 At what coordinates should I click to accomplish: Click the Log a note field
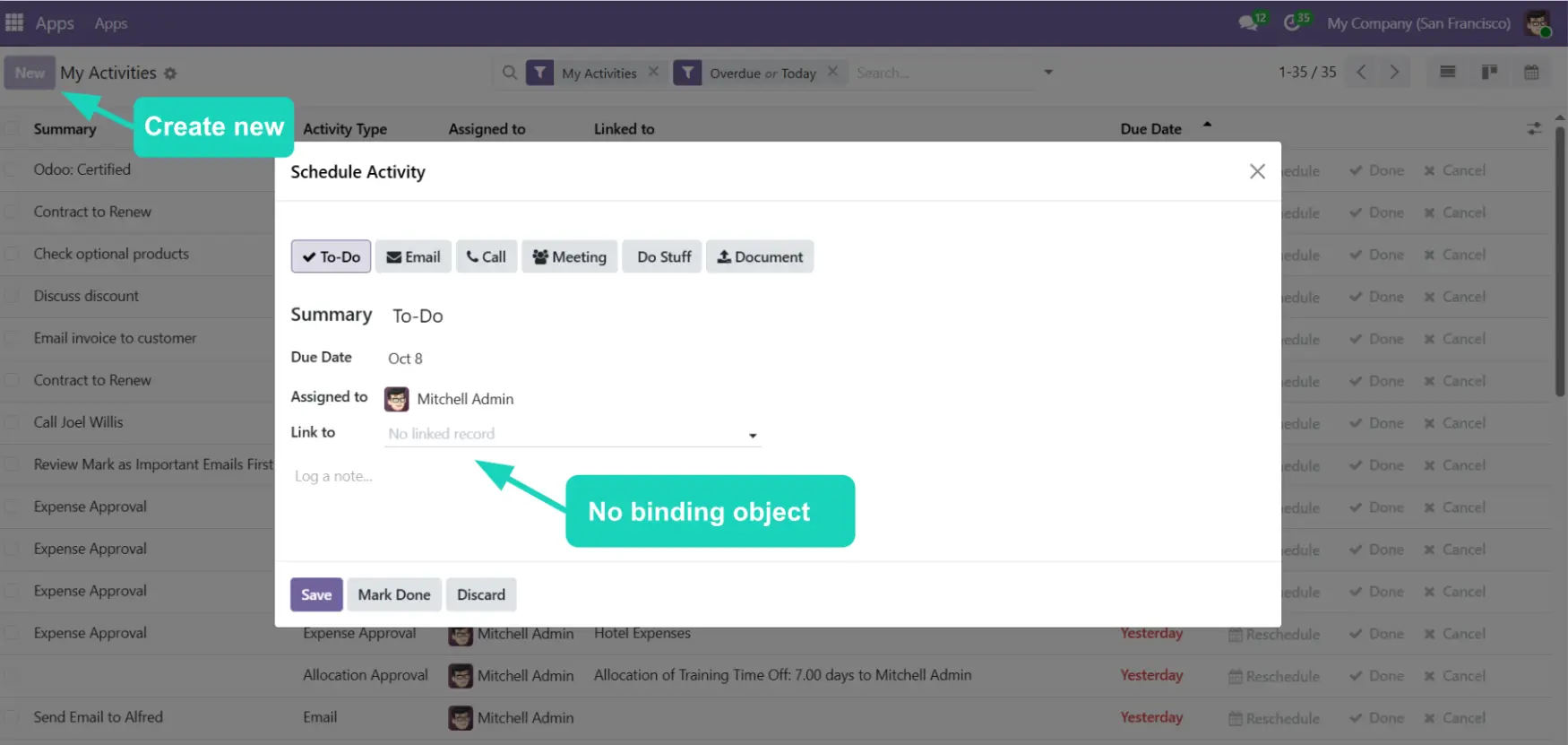click(x=333, y=477)
